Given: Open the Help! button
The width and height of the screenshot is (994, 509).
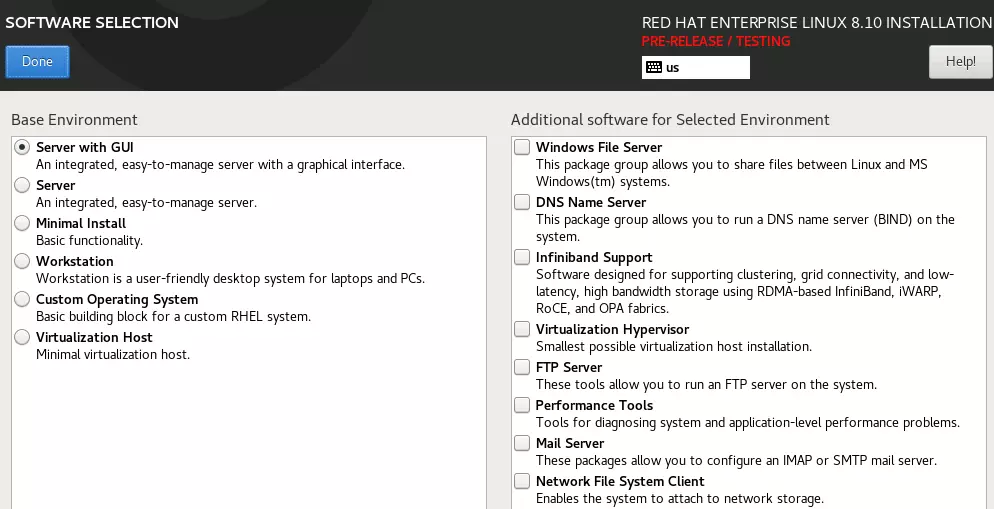Looking at the screenshot, I should [x=959, y=61].
